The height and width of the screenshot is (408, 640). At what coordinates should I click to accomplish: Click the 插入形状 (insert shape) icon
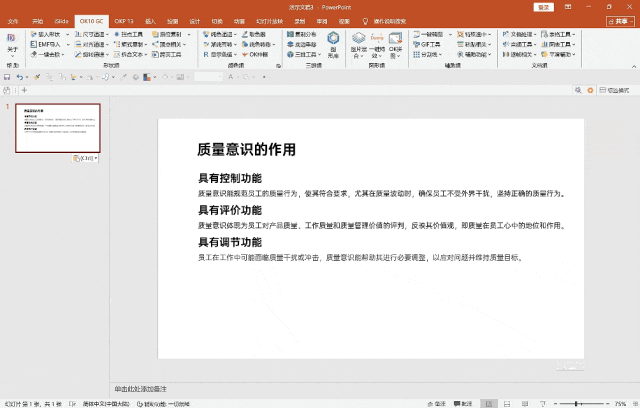(33, 34)
